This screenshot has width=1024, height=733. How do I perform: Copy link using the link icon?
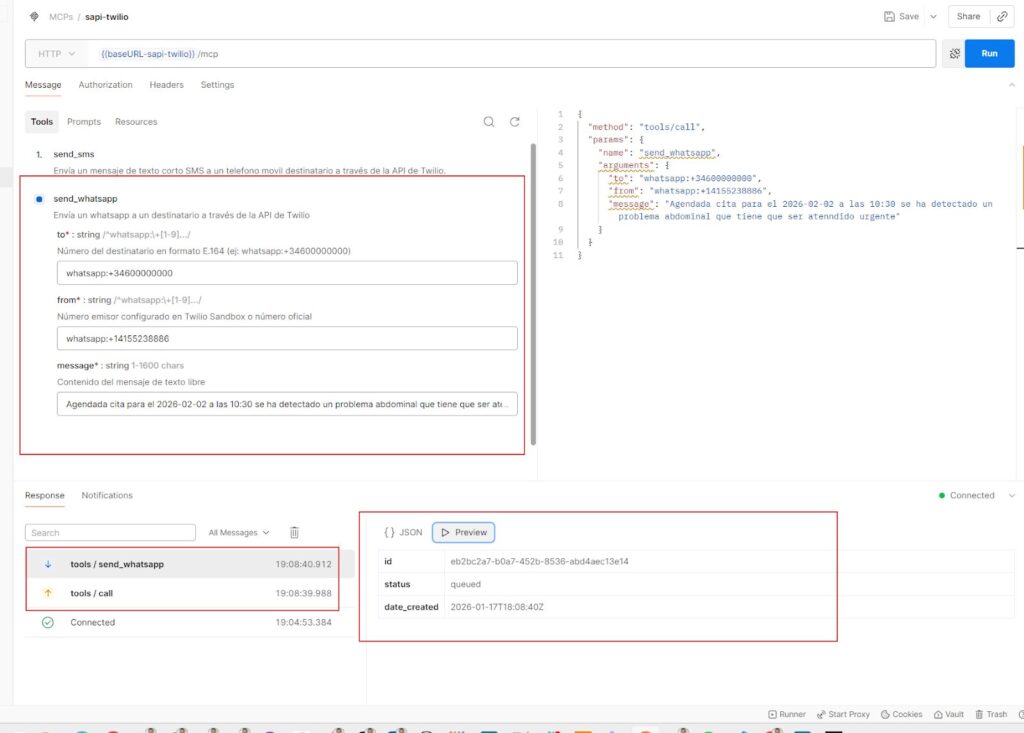(1002, 16)
